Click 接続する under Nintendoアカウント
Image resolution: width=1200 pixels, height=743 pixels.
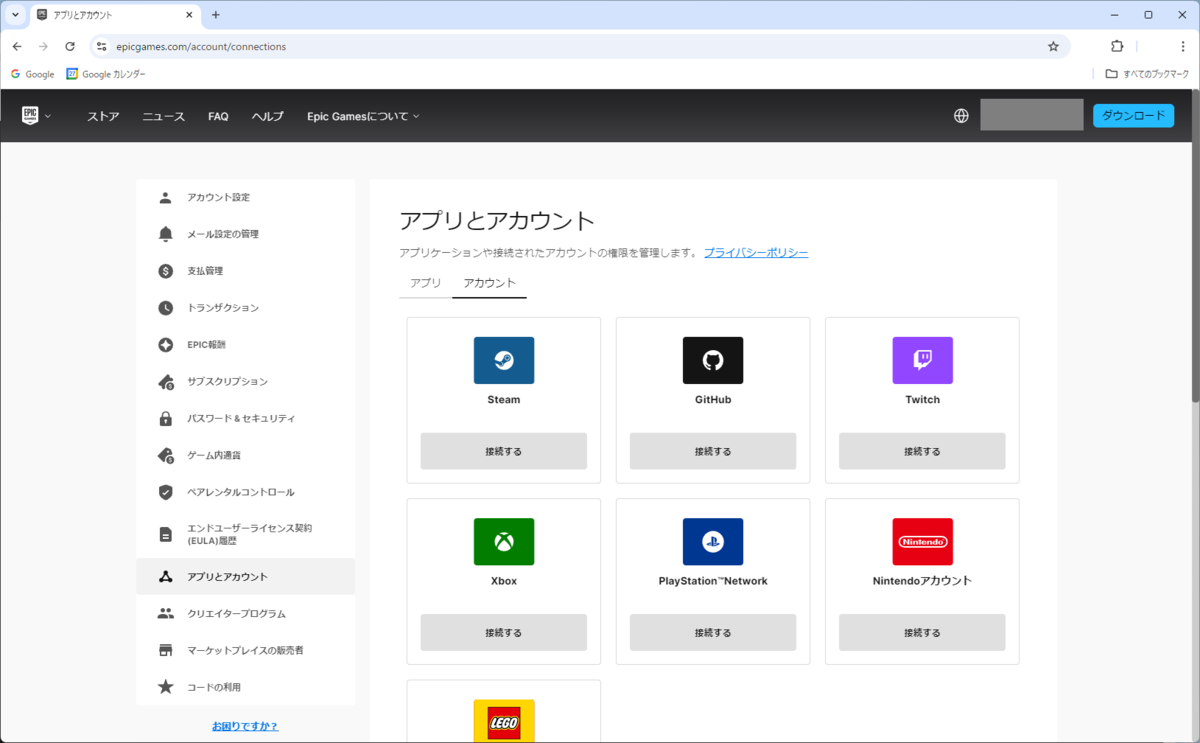coord(922,632)
